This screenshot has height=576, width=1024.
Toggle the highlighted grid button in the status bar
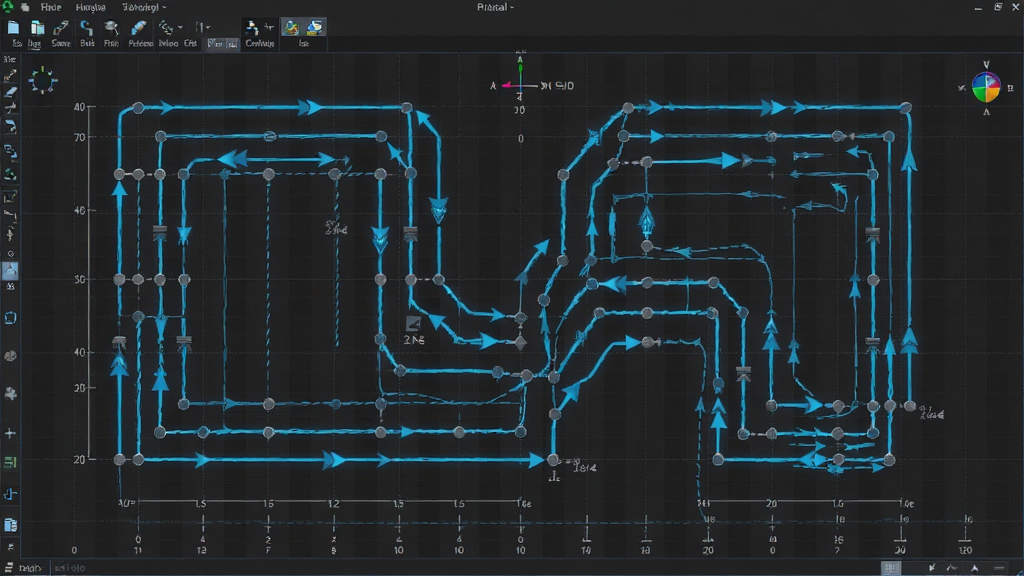[891, 568]
